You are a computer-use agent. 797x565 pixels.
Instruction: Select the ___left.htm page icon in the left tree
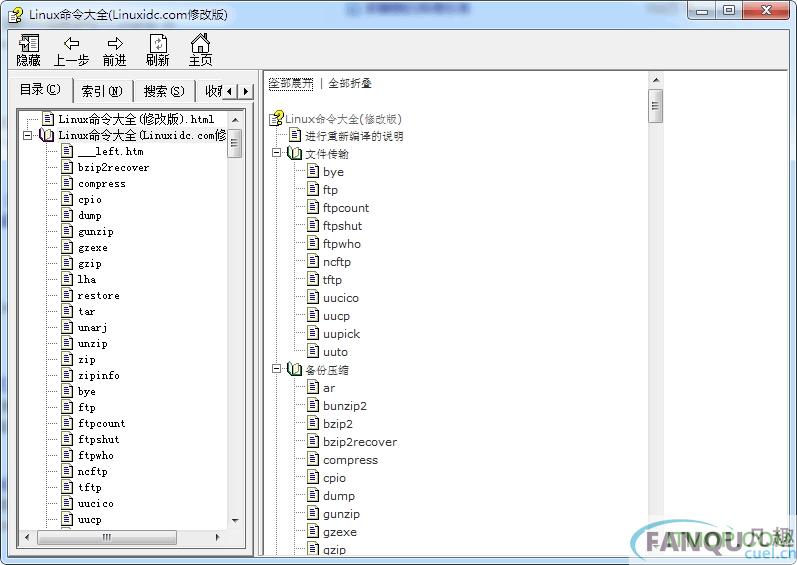67,151
